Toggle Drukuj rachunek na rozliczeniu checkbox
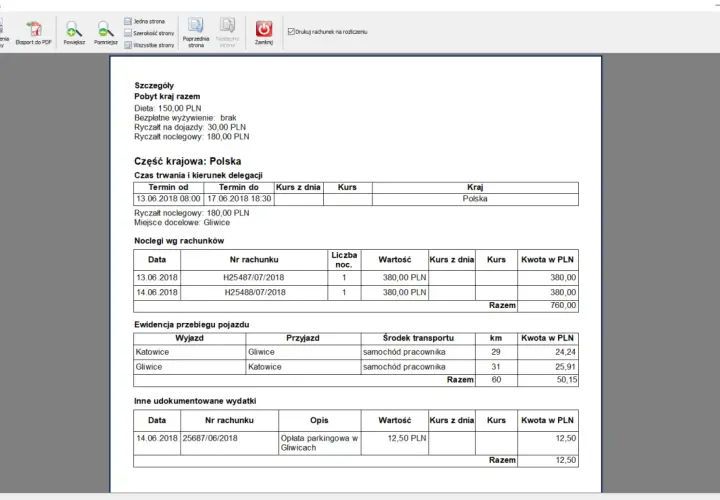 pos(291,32)
